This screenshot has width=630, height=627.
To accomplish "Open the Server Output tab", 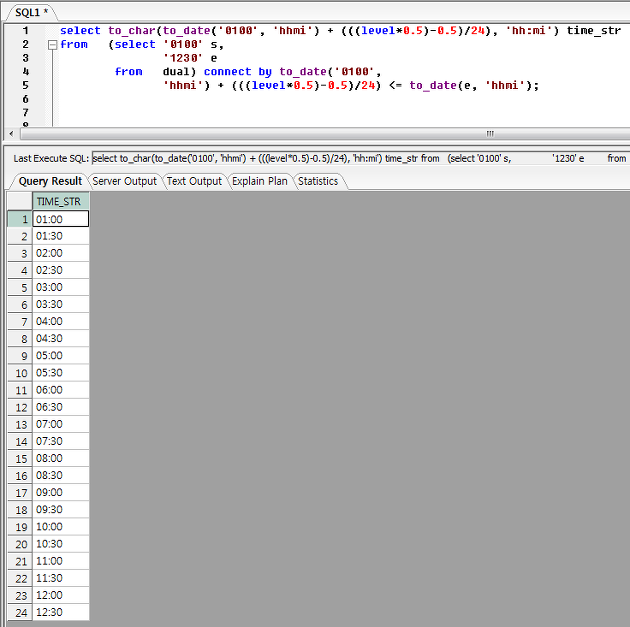I will pos(125,182).
